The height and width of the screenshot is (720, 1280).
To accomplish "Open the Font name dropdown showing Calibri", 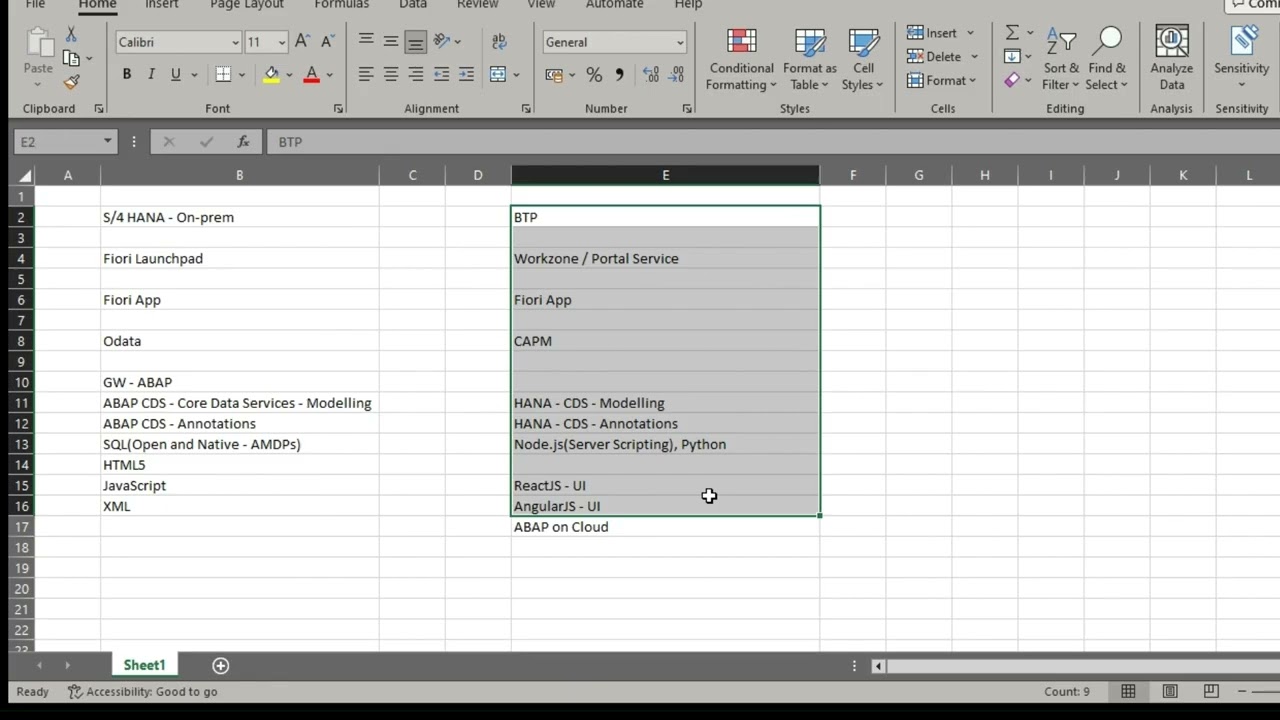I will pos(236,42).
